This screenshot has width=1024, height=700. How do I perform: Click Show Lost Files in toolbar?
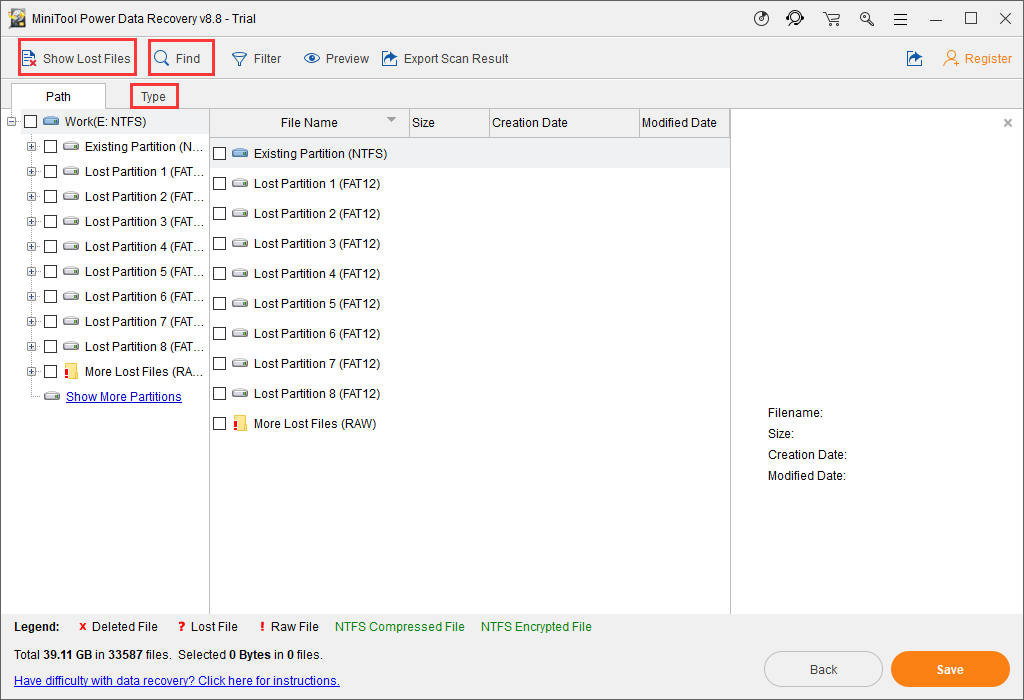(x=77, y=59)
